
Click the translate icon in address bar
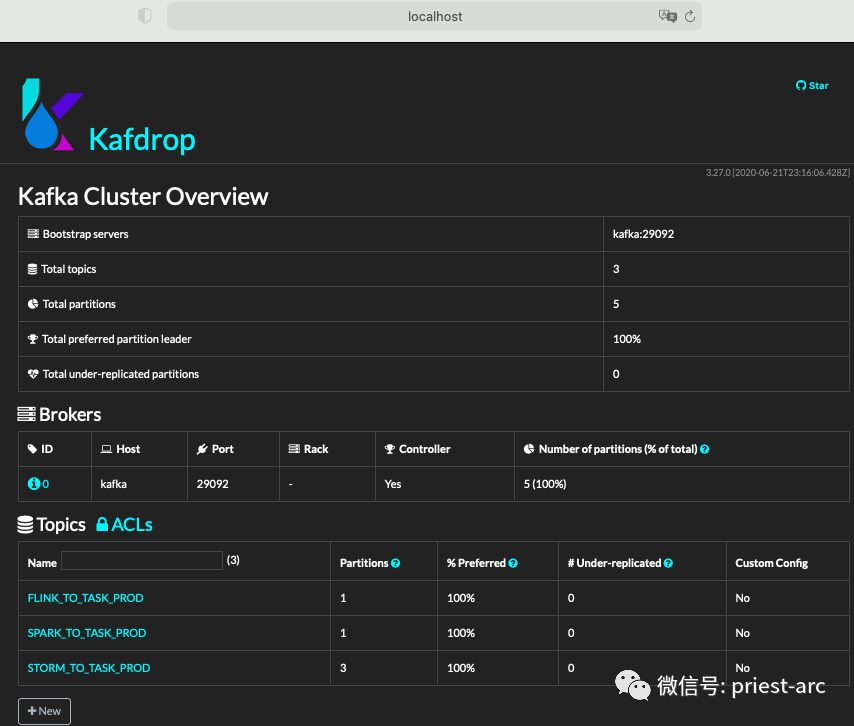(x=667, y=17)
